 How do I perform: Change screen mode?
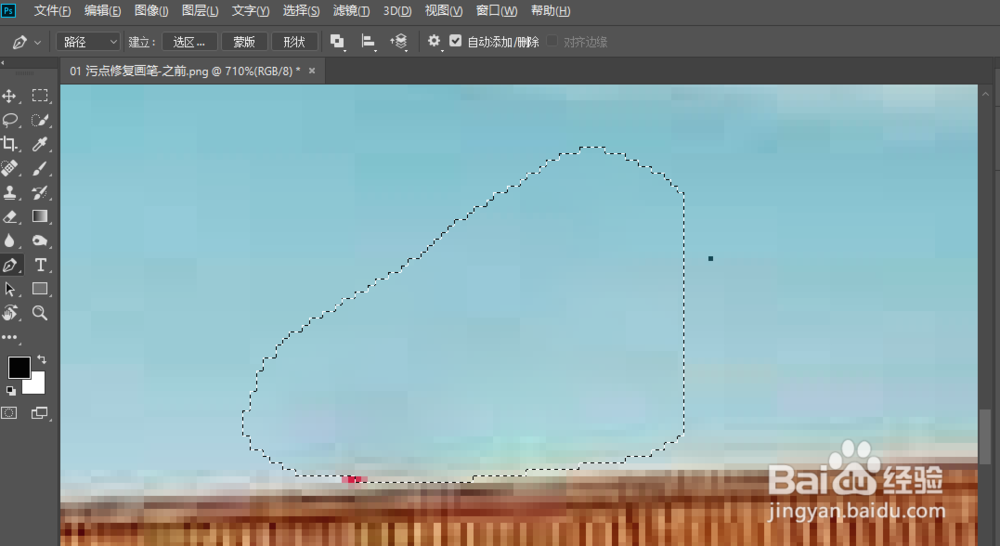40,413
